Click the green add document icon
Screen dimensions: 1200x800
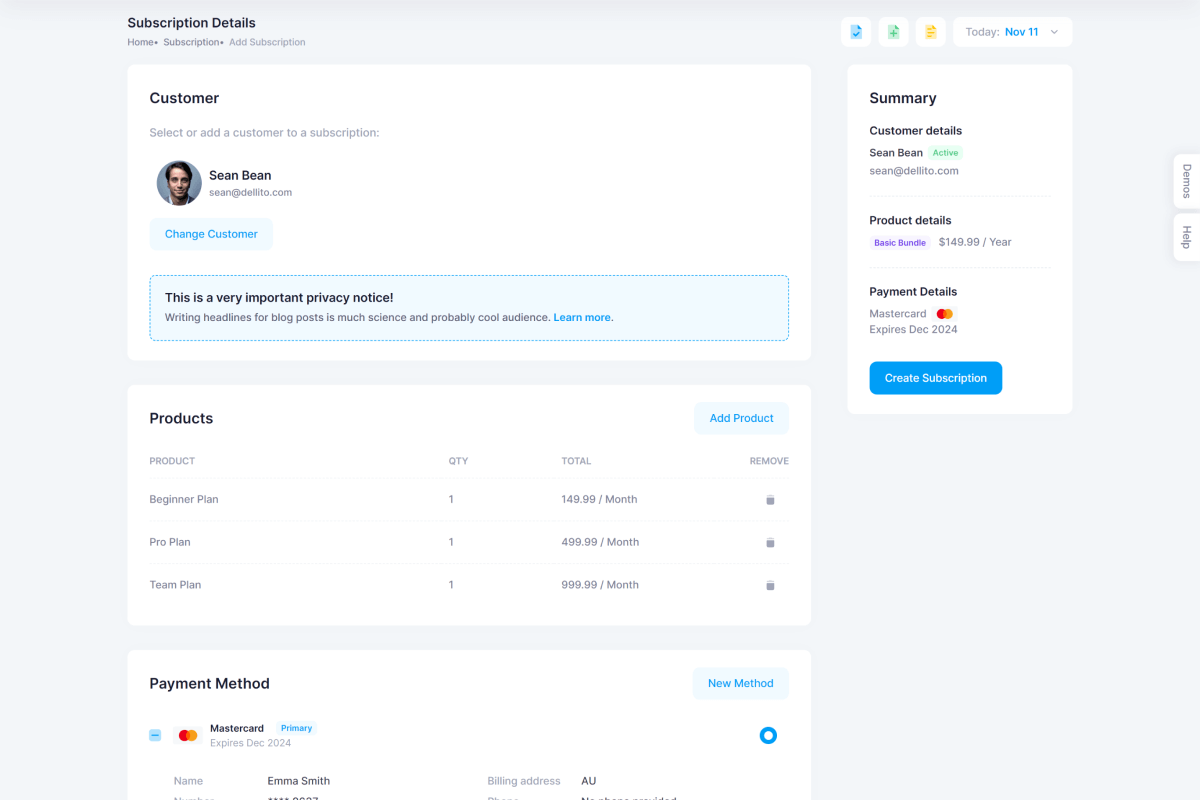point(893,32)
